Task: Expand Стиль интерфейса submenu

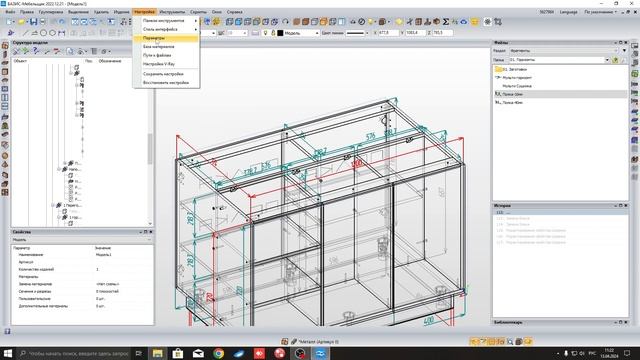Action: 166,29
